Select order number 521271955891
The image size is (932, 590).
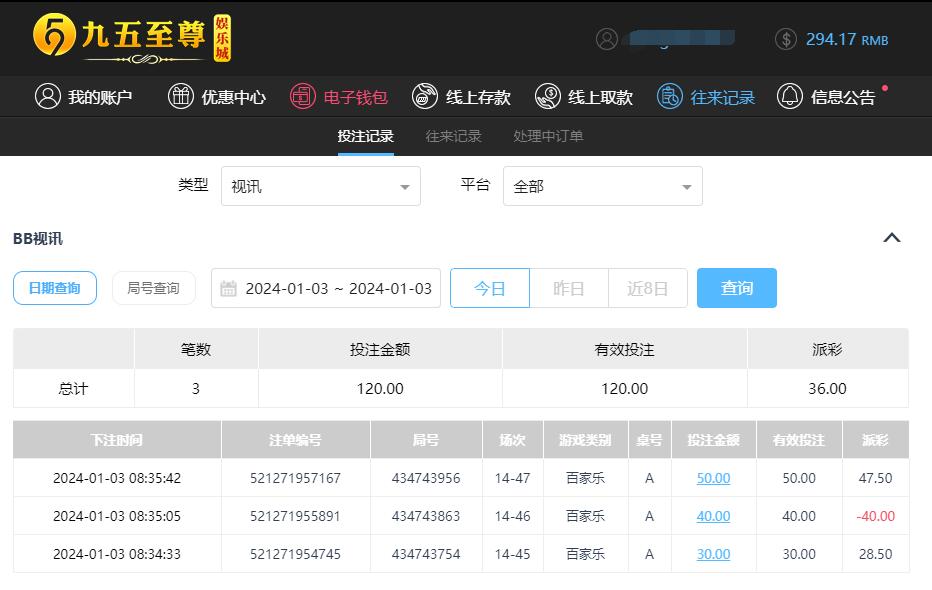click(x=295, y=516)
